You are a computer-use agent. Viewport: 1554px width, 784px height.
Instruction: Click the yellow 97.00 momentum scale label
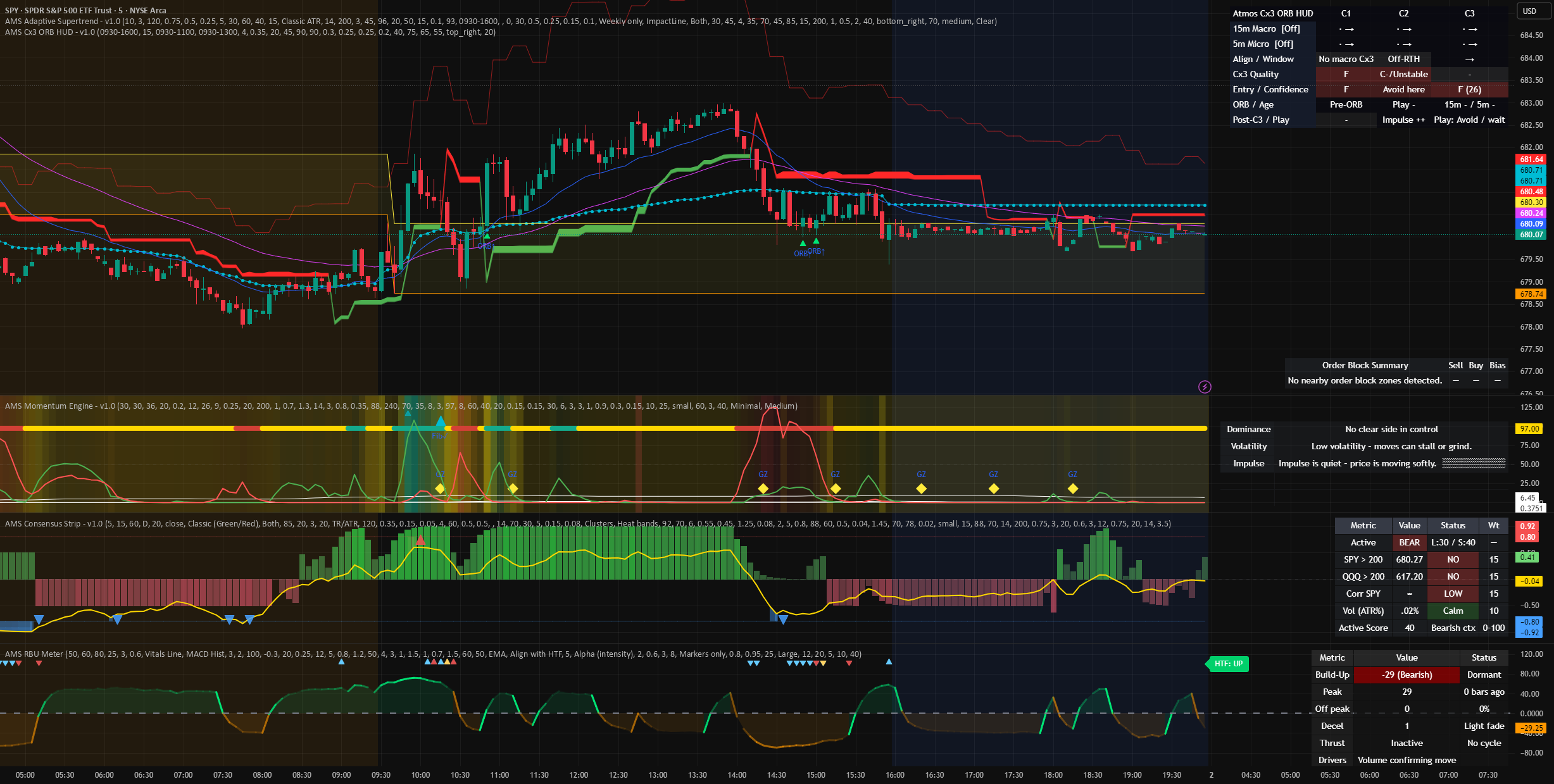click(1529, 429)
